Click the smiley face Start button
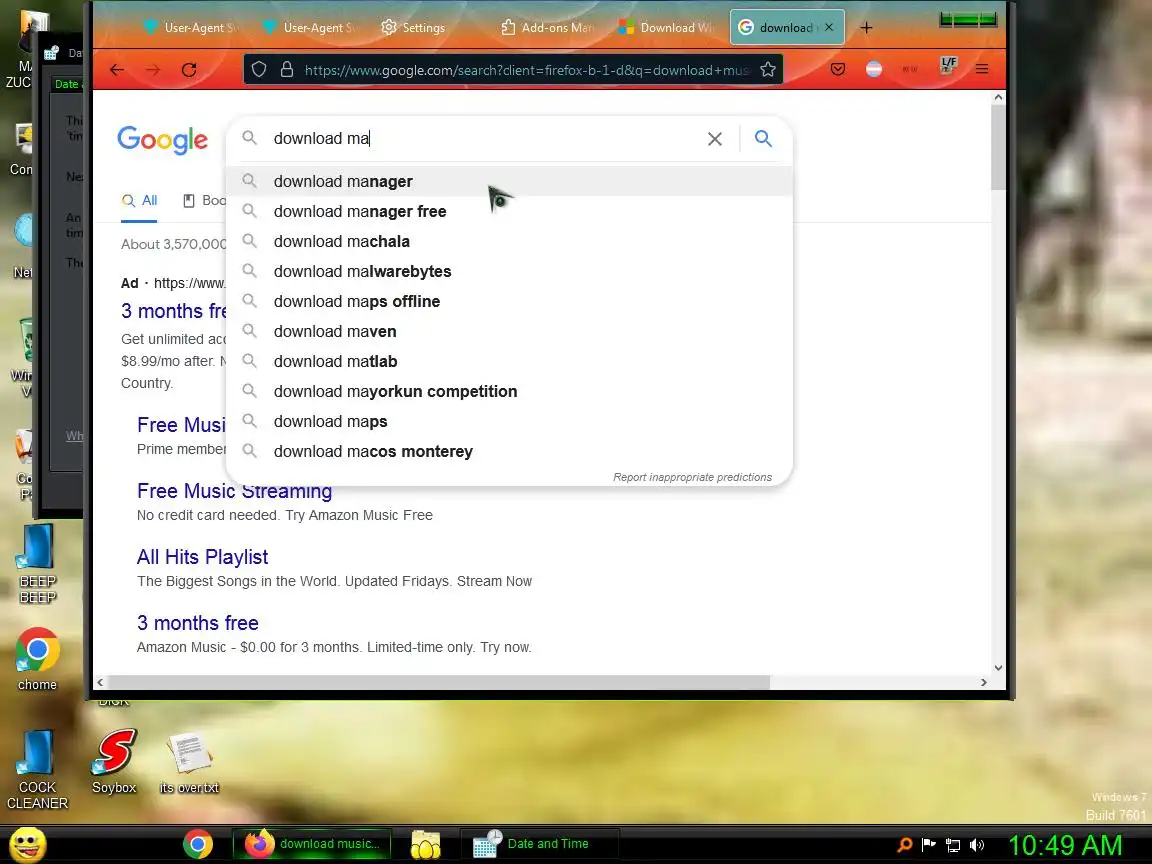Viewport: 1152px width, 864px height. pyautogui.click(x=27, y=844)
